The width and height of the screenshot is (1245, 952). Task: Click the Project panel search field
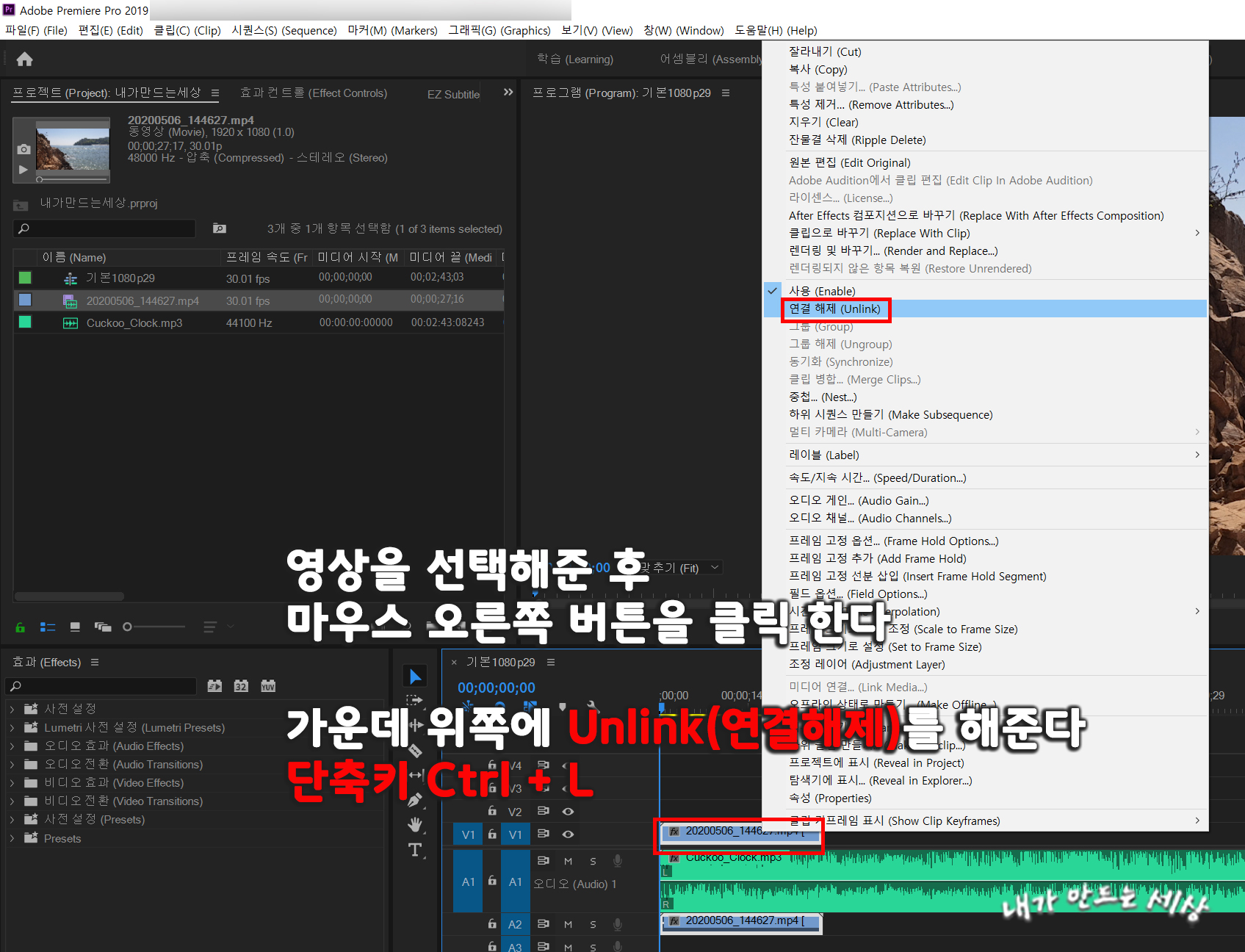click(x=105, y=228)
